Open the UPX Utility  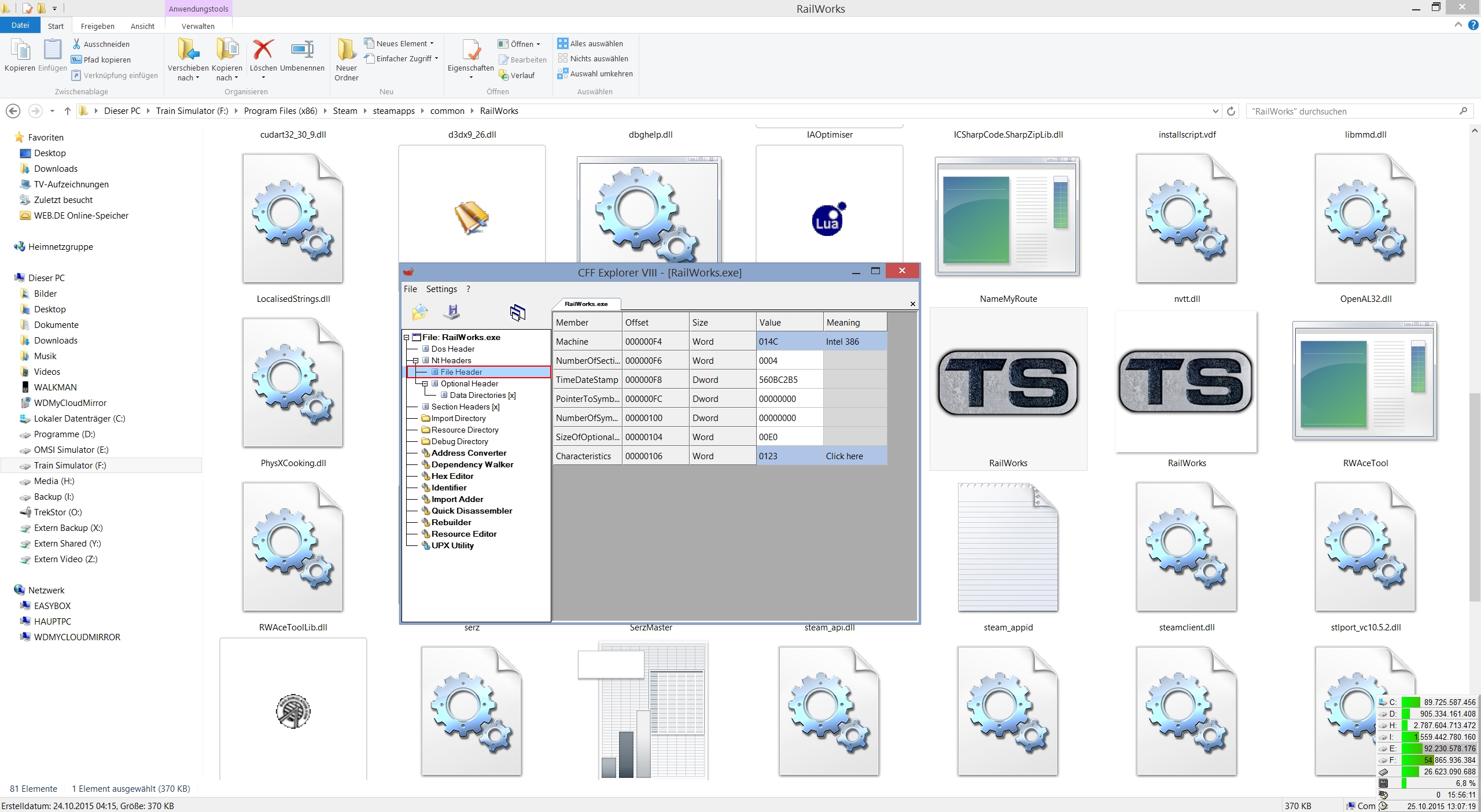point(452,545)
